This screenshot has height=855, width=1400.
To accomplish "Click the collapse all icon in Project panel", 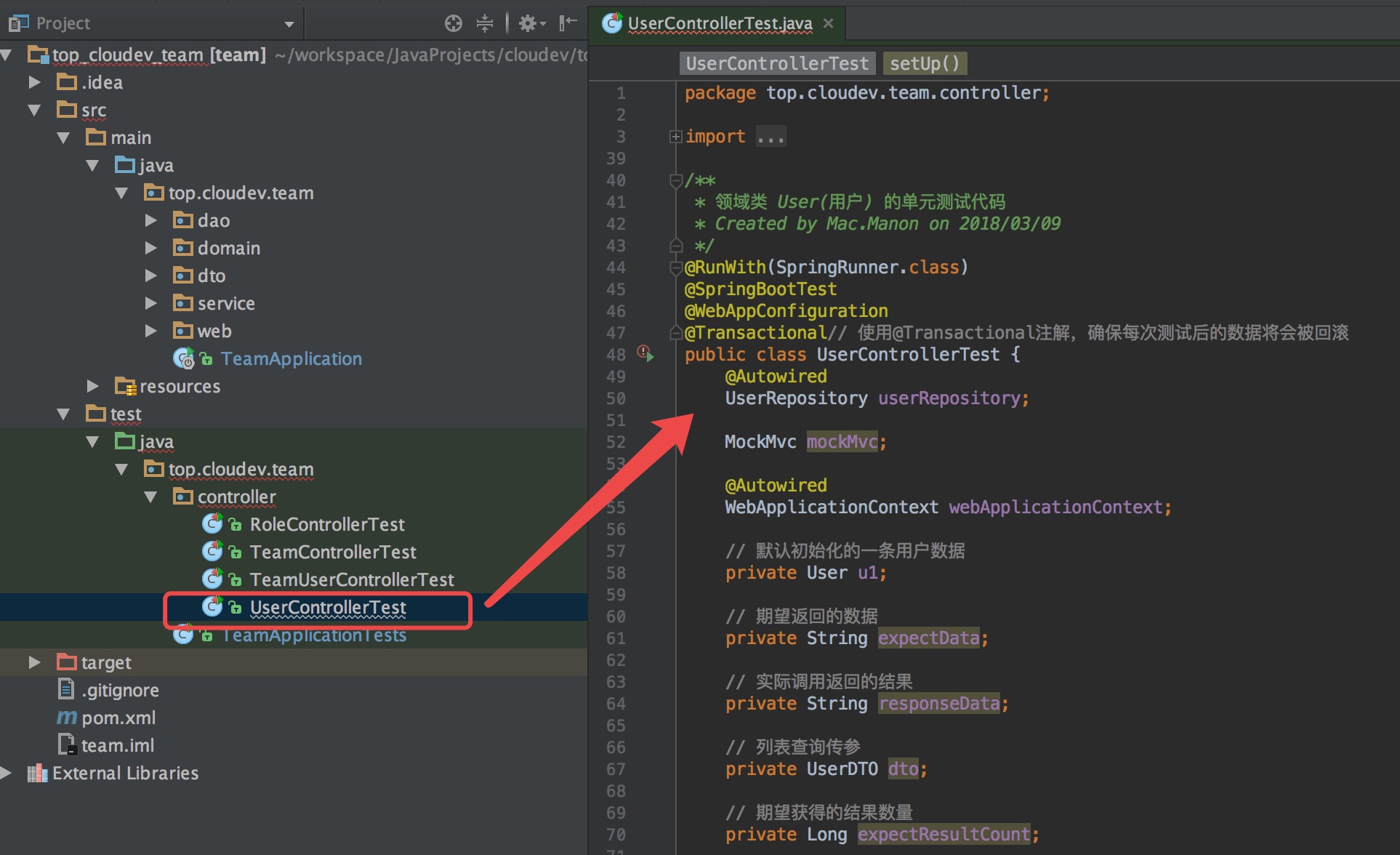I will pos(485,23).
